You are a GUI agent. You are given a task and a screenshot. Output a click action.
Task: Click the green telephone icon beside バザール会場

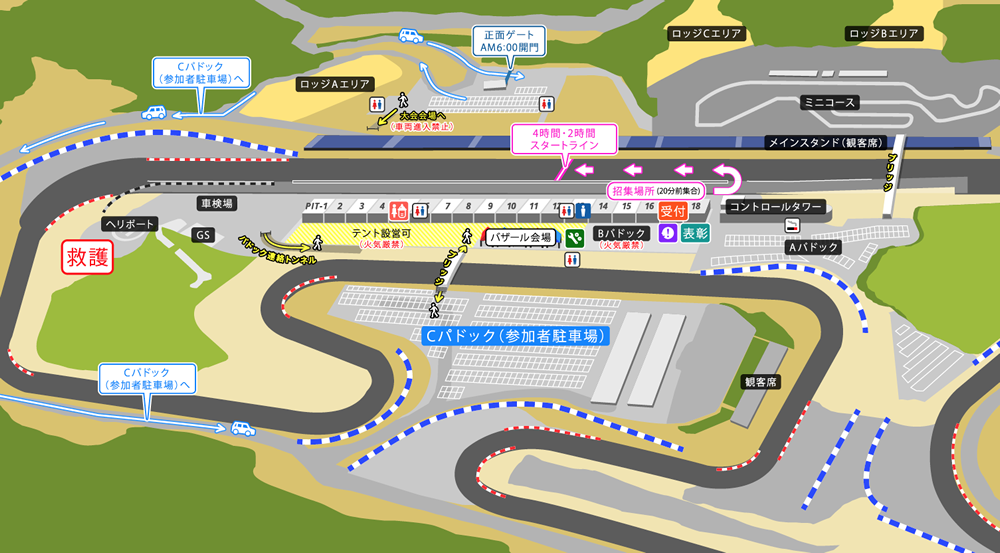coord(574,238)
